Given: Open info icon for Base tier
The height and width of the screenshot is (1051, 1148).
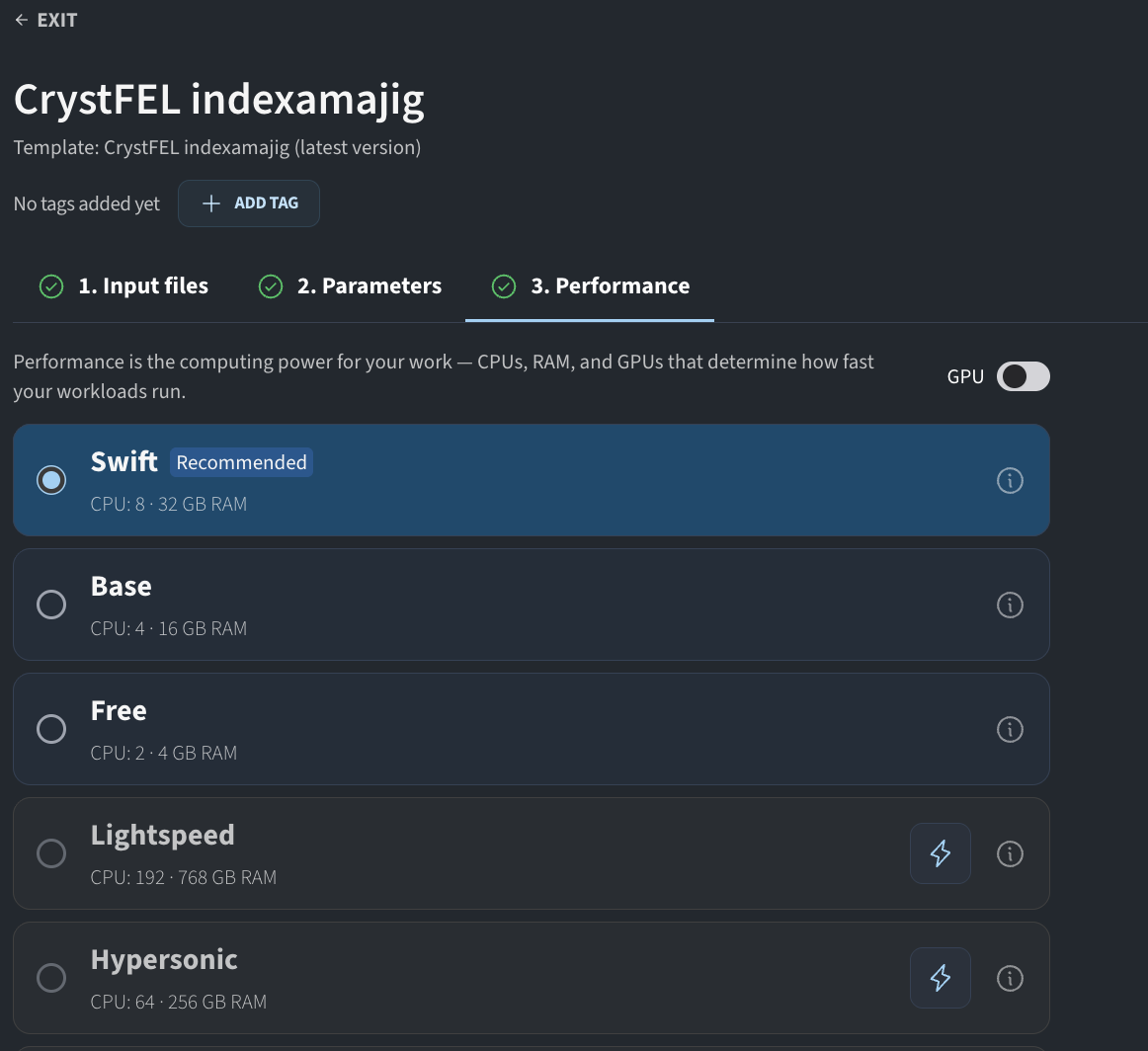Looking at the screenshot, I should (x=1010, y=606).
